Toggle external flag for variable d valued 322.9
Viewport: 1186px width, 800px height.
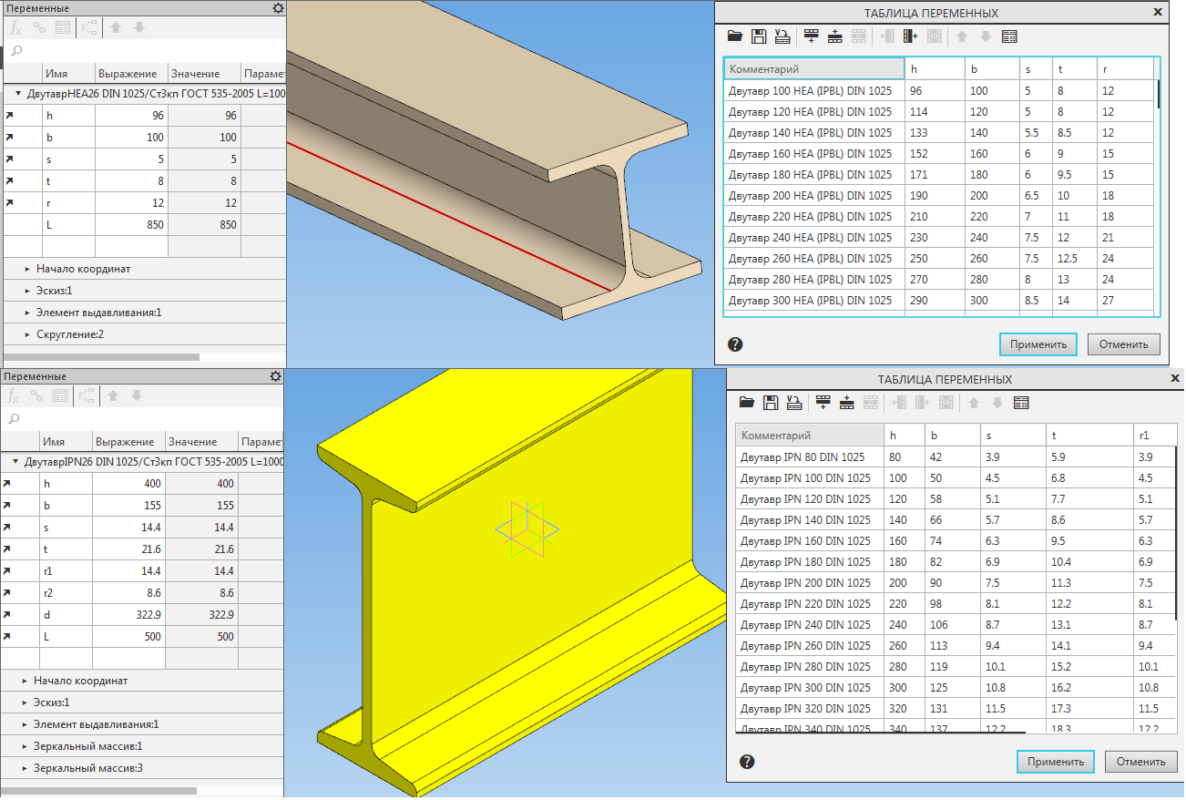tap(7, 616)
